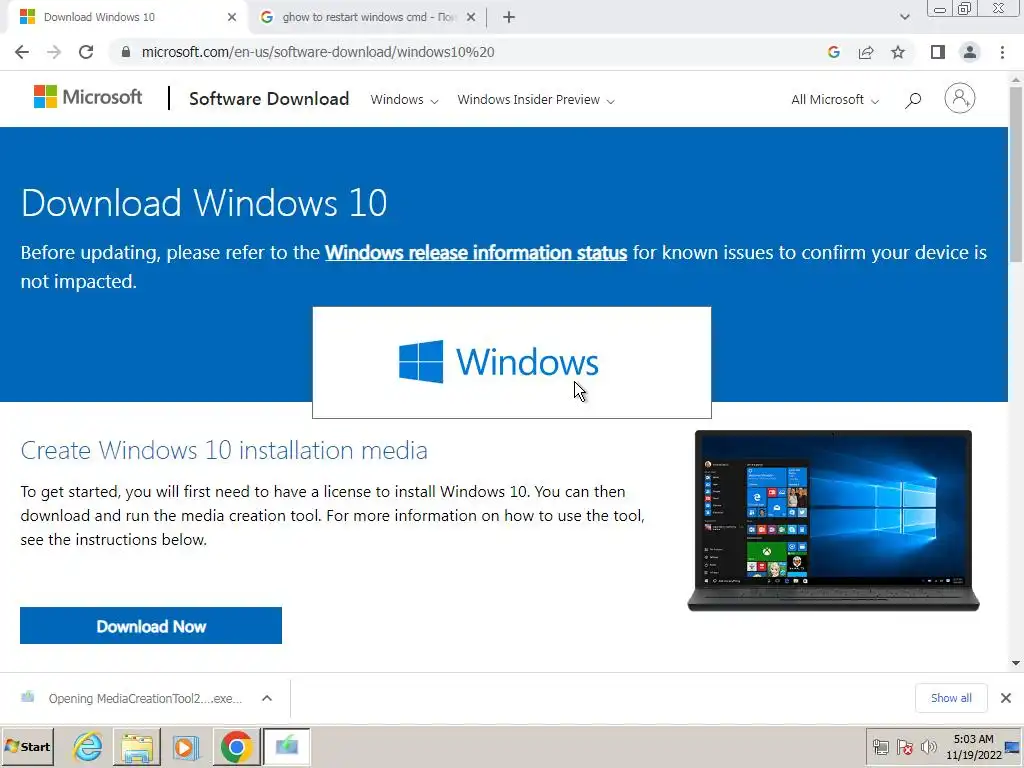
Task: Expand the All Microsoft menu
Action: coord(835,100)
